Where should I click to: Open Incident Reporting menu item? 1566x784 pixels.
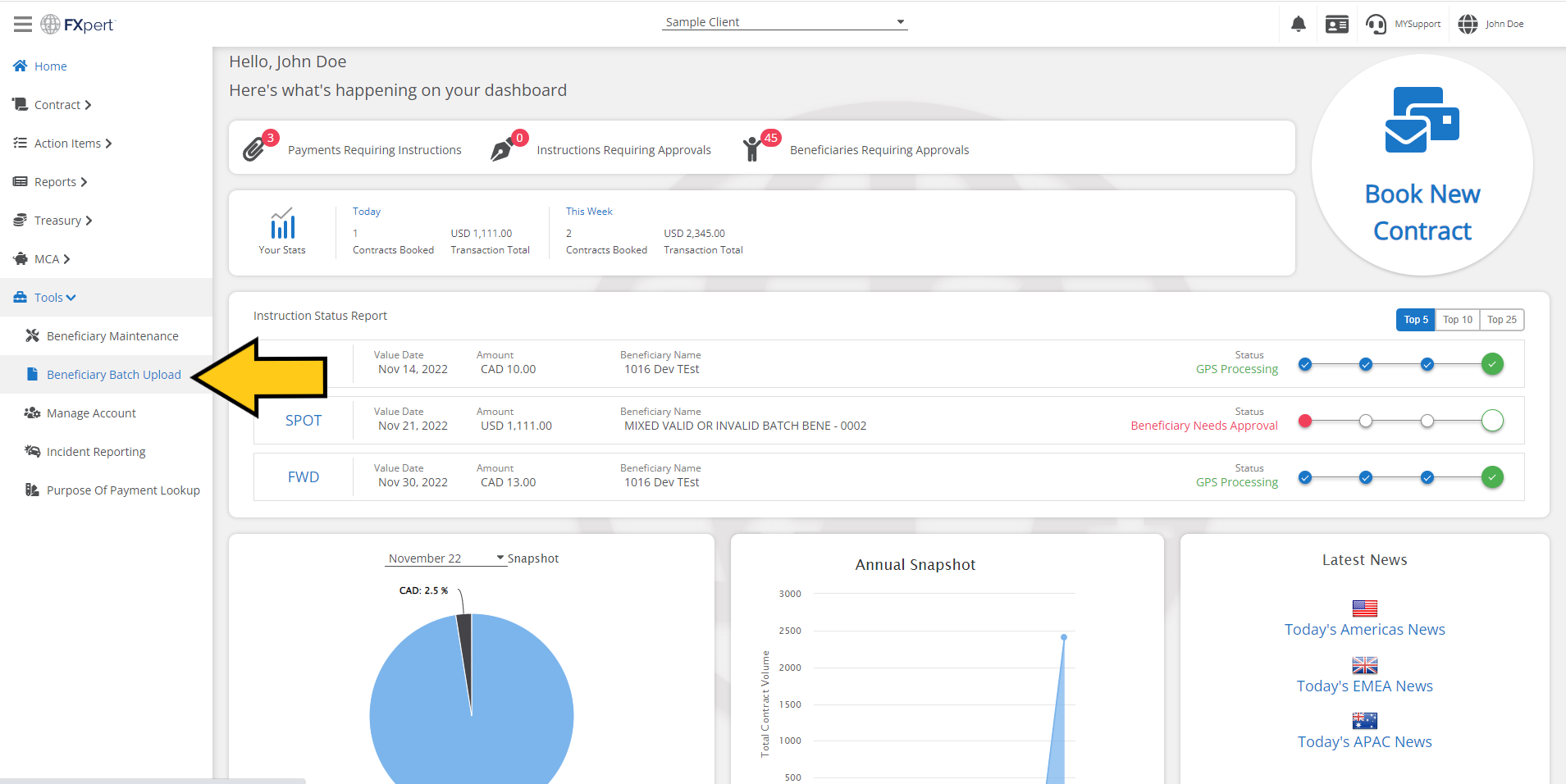96,452
